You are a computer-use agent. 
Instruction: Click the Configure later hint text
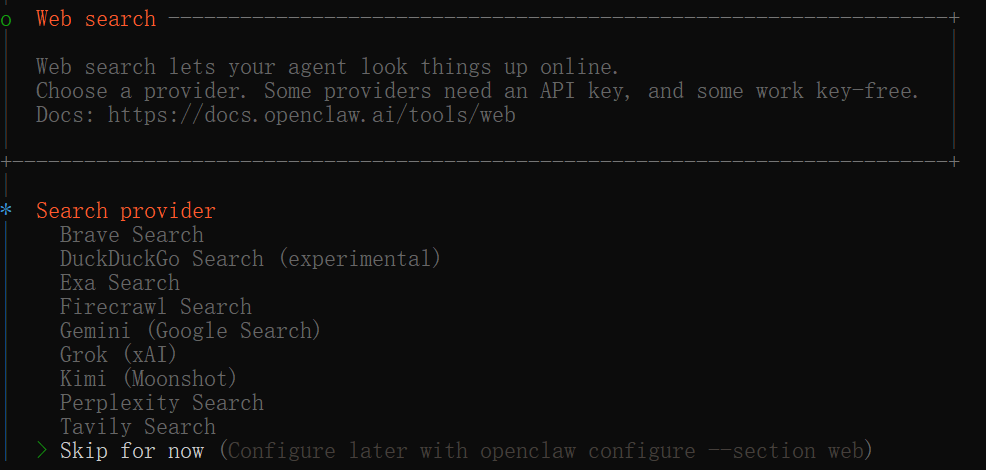point(546,451)
